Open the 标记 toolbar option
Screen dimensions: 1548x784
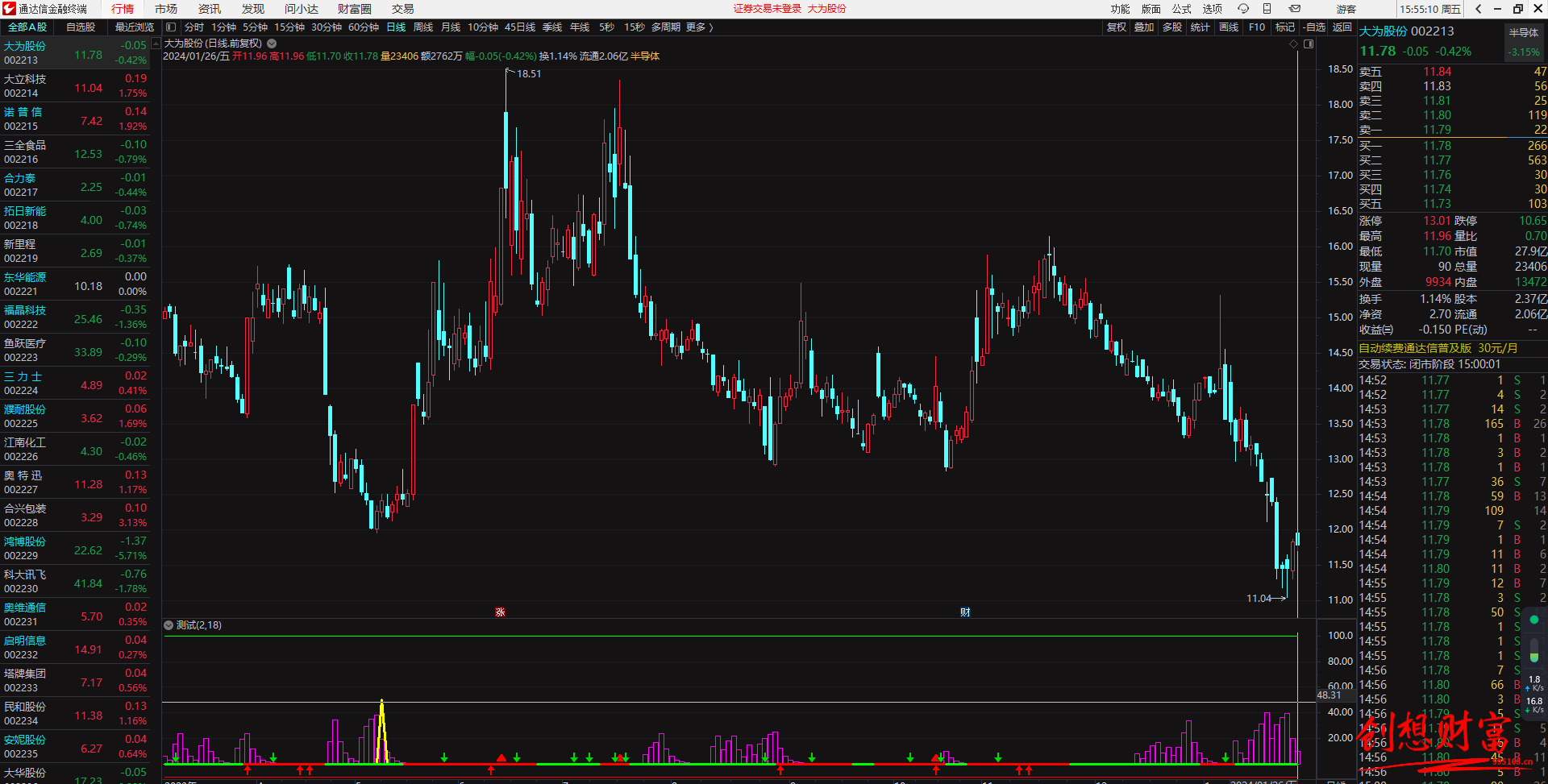1285,27
